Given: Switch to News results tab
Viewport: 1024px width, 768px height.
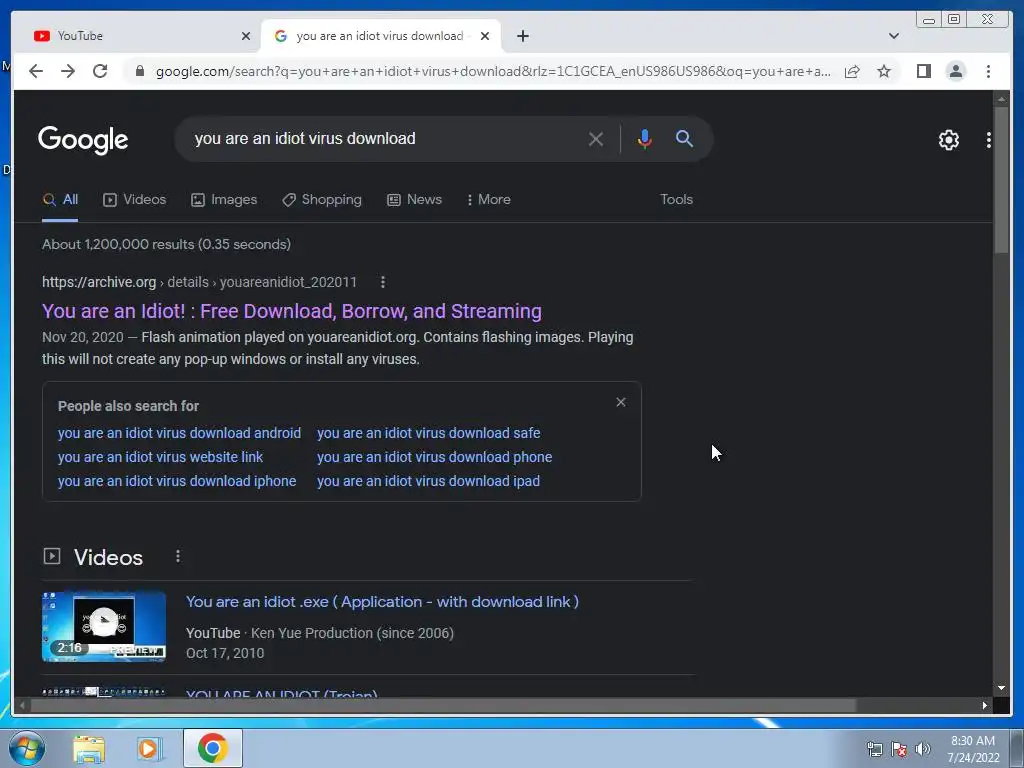Looking at the screenshot, I should click(x=414, y=200).
